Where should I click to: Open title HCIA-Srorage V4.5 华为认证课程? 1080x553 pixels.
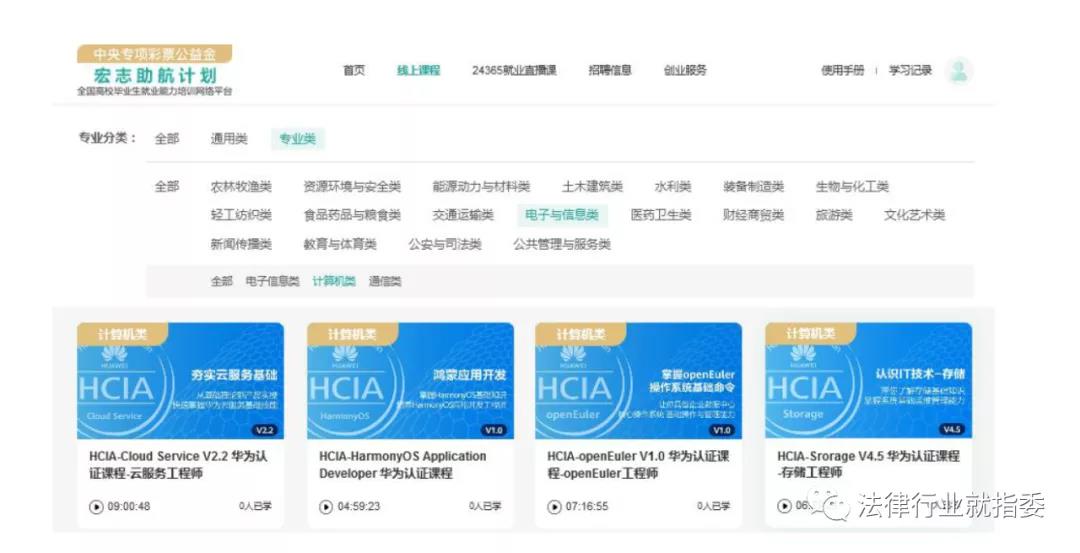pyautogui.click(x=869, y=464)
